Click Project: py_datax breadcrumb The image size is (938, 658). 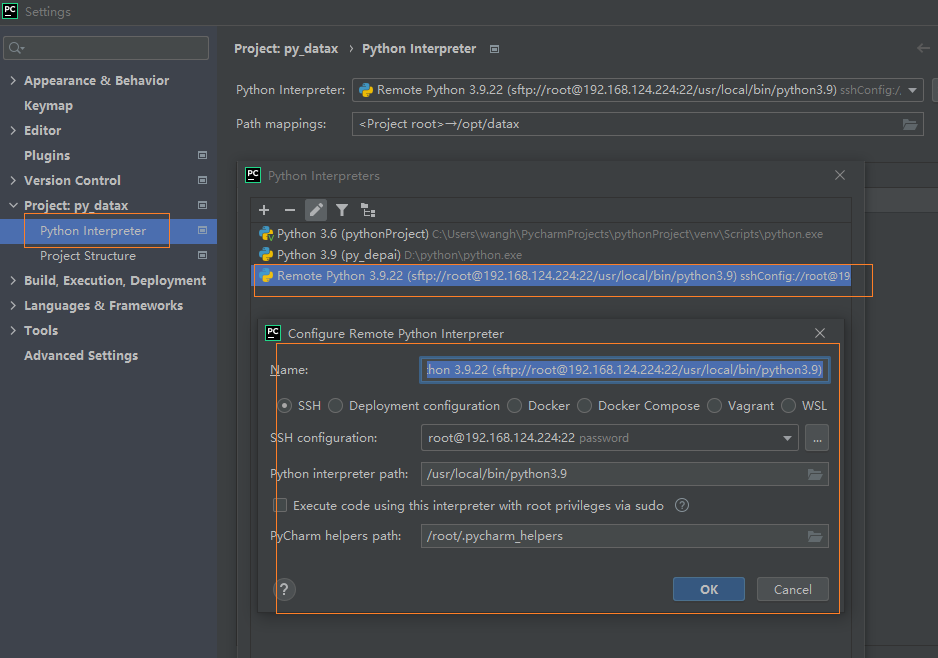[286, 49]
